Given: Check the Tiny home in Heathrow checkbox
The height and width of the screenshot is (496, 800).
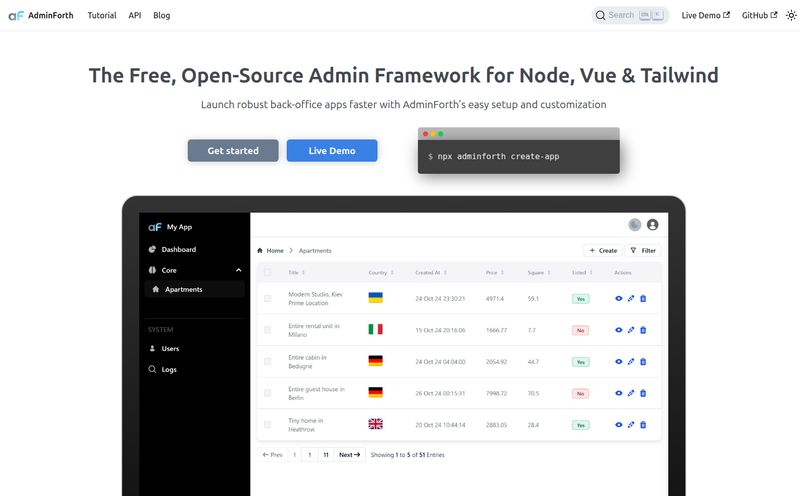Looking at the screenshot, I should [x=267, y=425].
